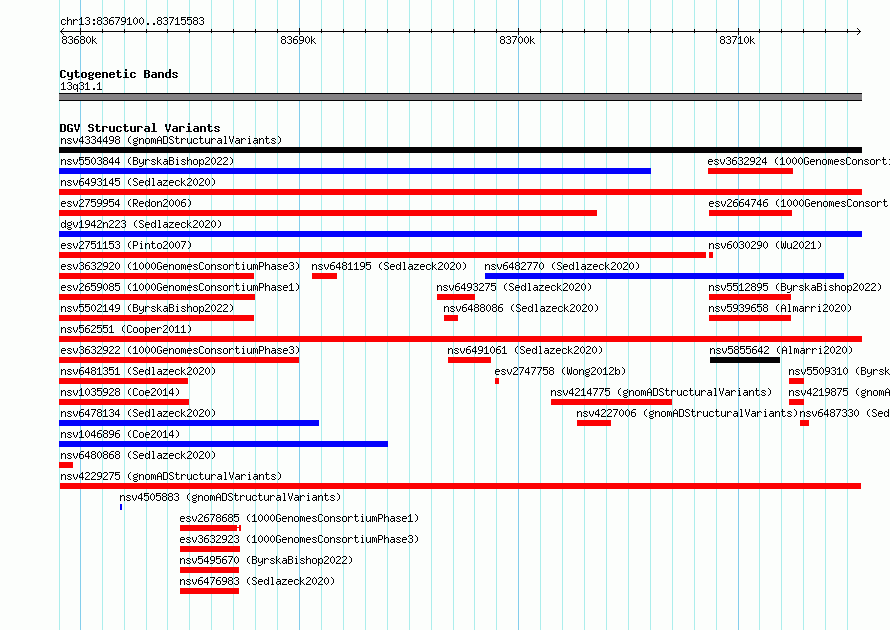Click nsv5855642 (Almarri2020) label
Viewport: 890px width, 630px height.
[781, 350]
